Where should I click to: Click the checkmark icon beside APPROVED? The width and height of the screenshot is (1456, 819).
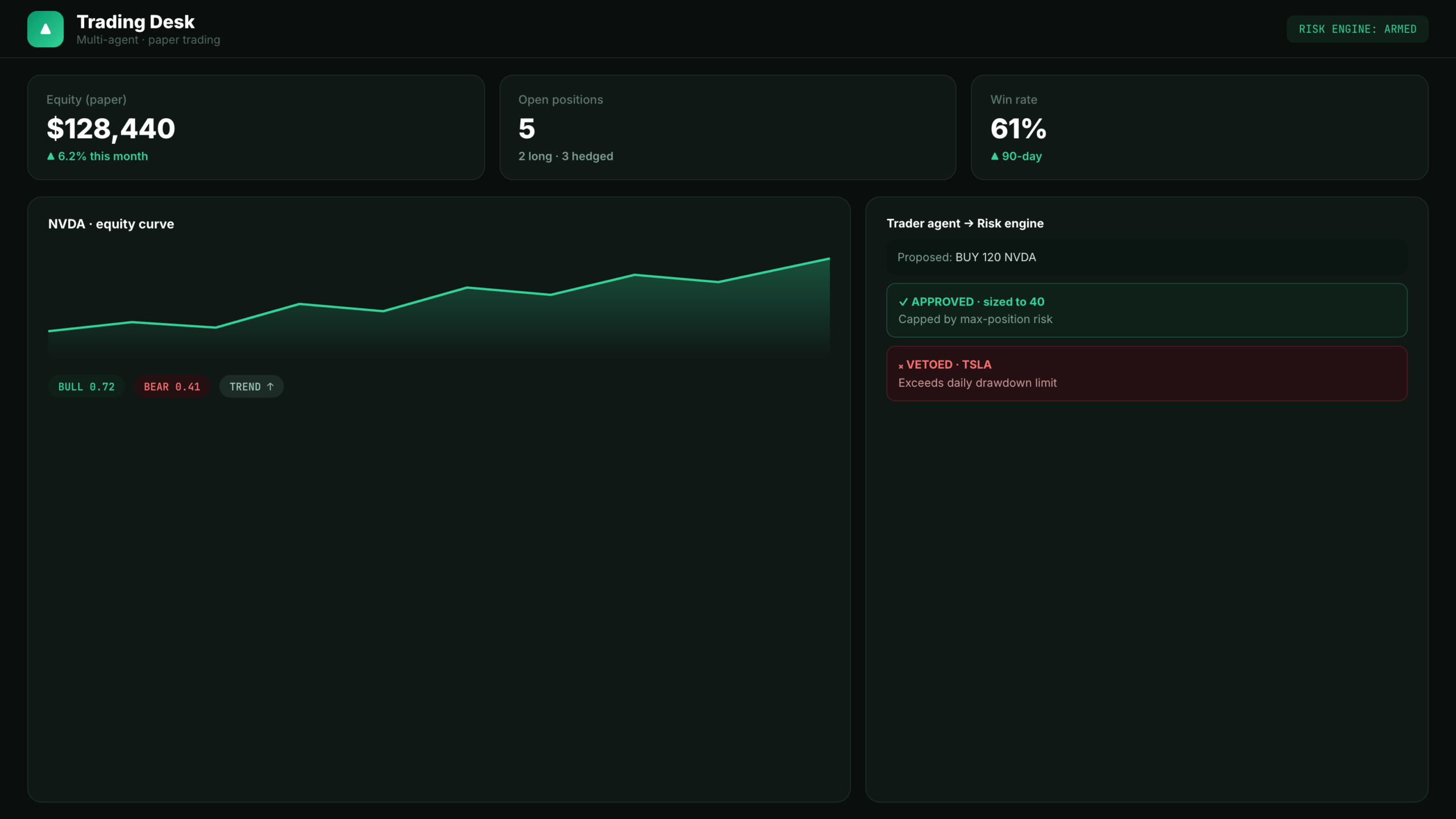(903, 302)
